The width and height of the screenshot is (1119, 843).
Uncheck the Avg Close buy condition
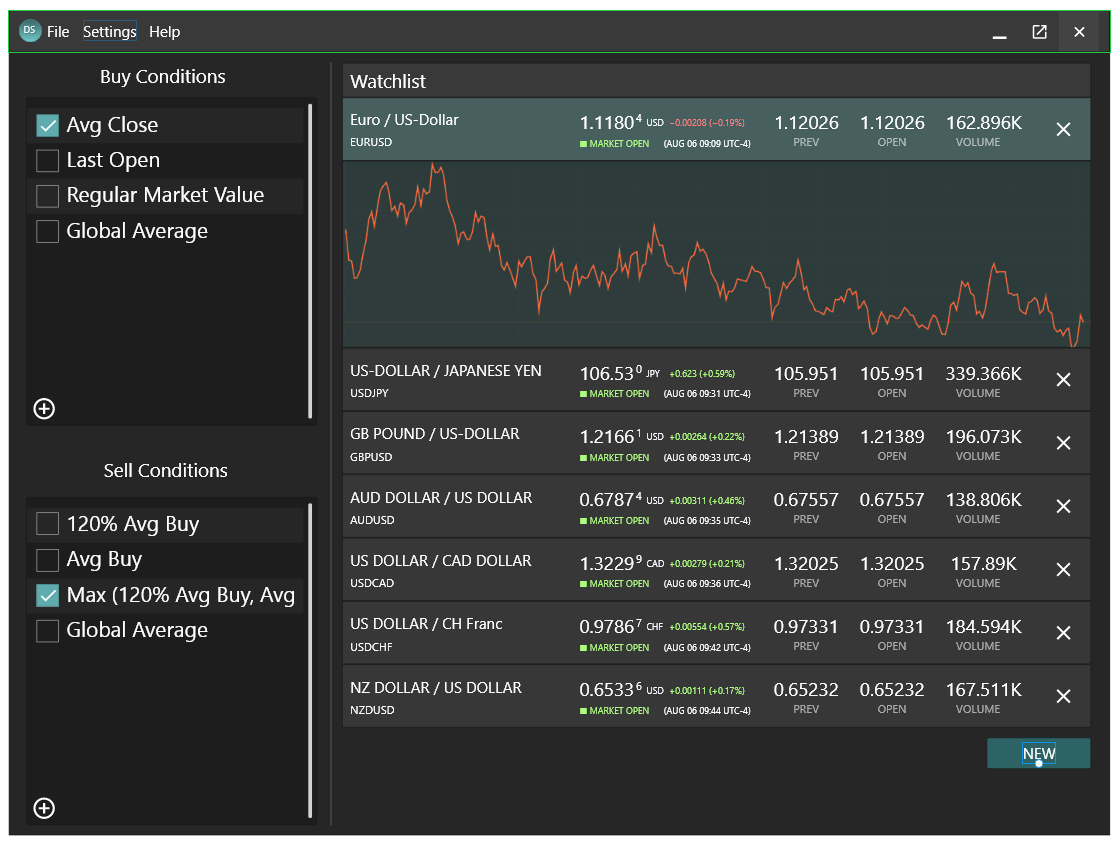coord(47,125)
